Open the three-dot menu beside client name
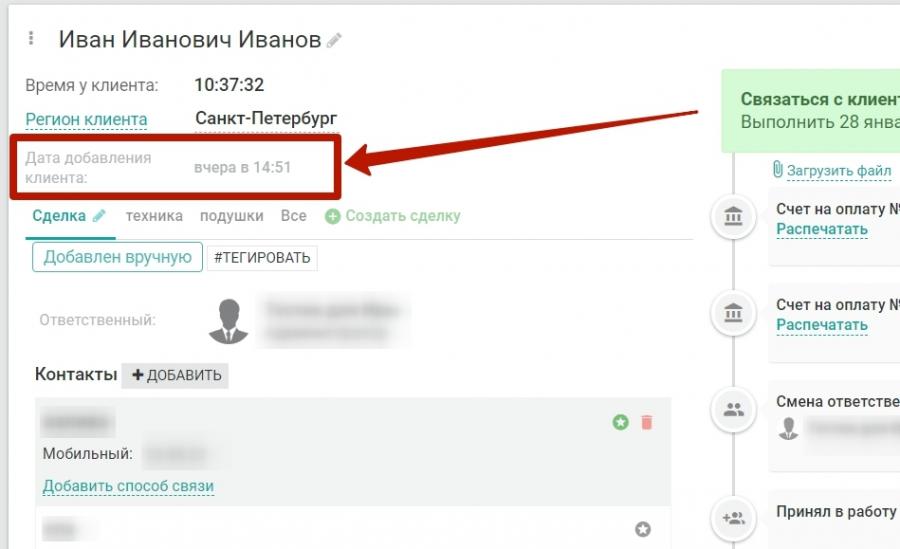The width and height of the screenshot is (900, 549). click(31, 38)
